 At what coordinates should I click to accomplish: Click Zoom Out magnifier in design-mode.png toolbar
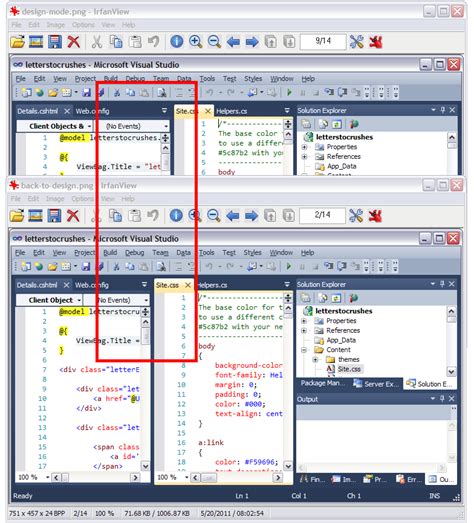point(214,42)
